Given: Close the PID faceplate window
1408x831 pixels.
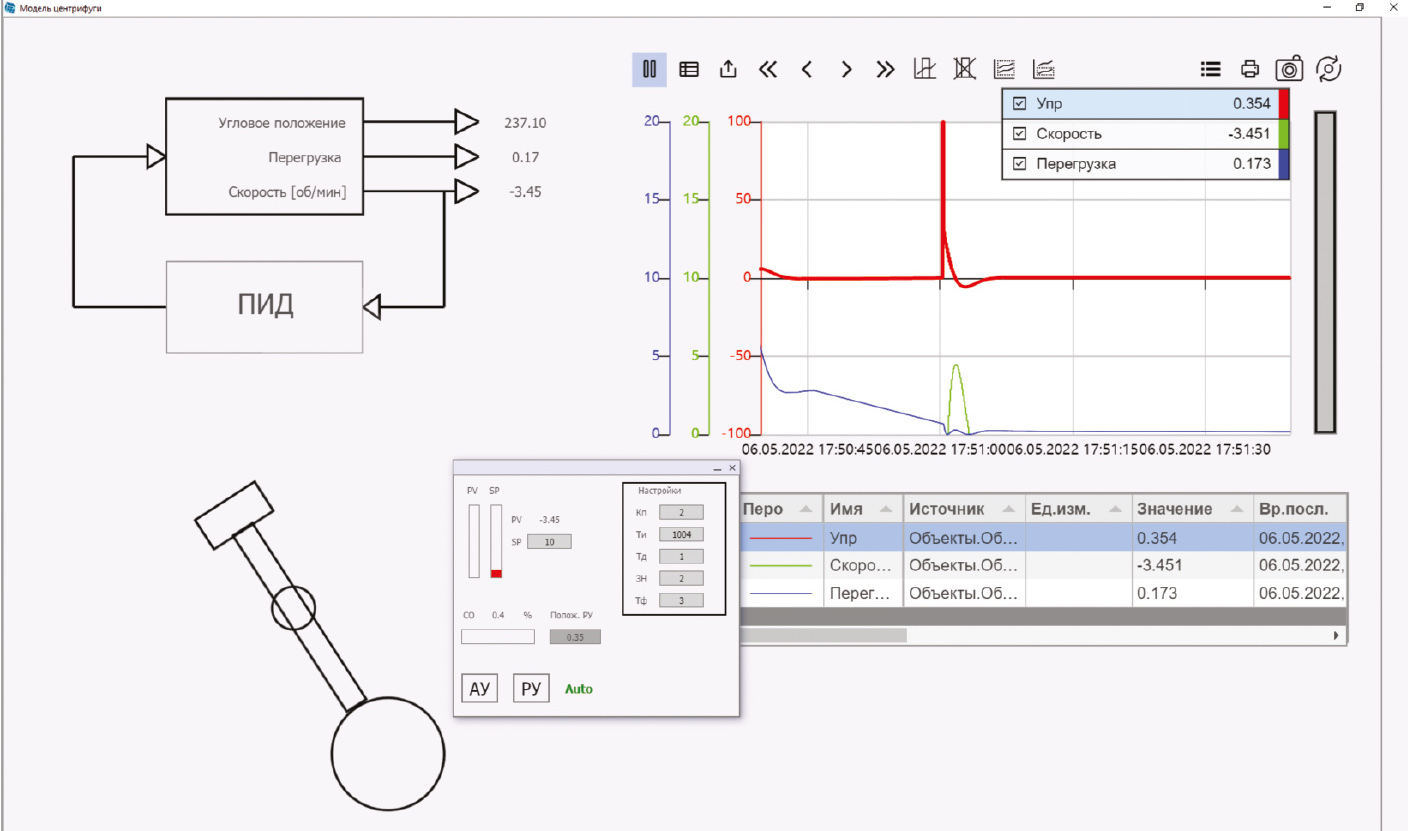Looking at the screenshot, I should pos(732,468).
